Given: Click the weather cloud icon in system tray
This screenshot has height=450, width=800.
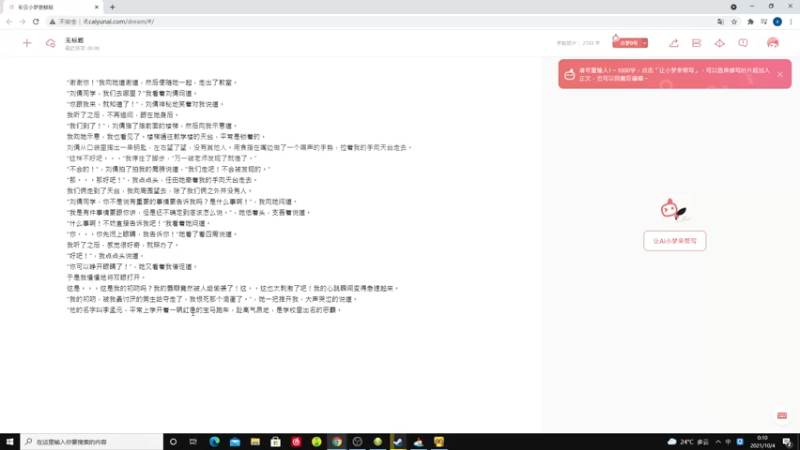Looking at the screenshot, I should click(x=672, y=442).
